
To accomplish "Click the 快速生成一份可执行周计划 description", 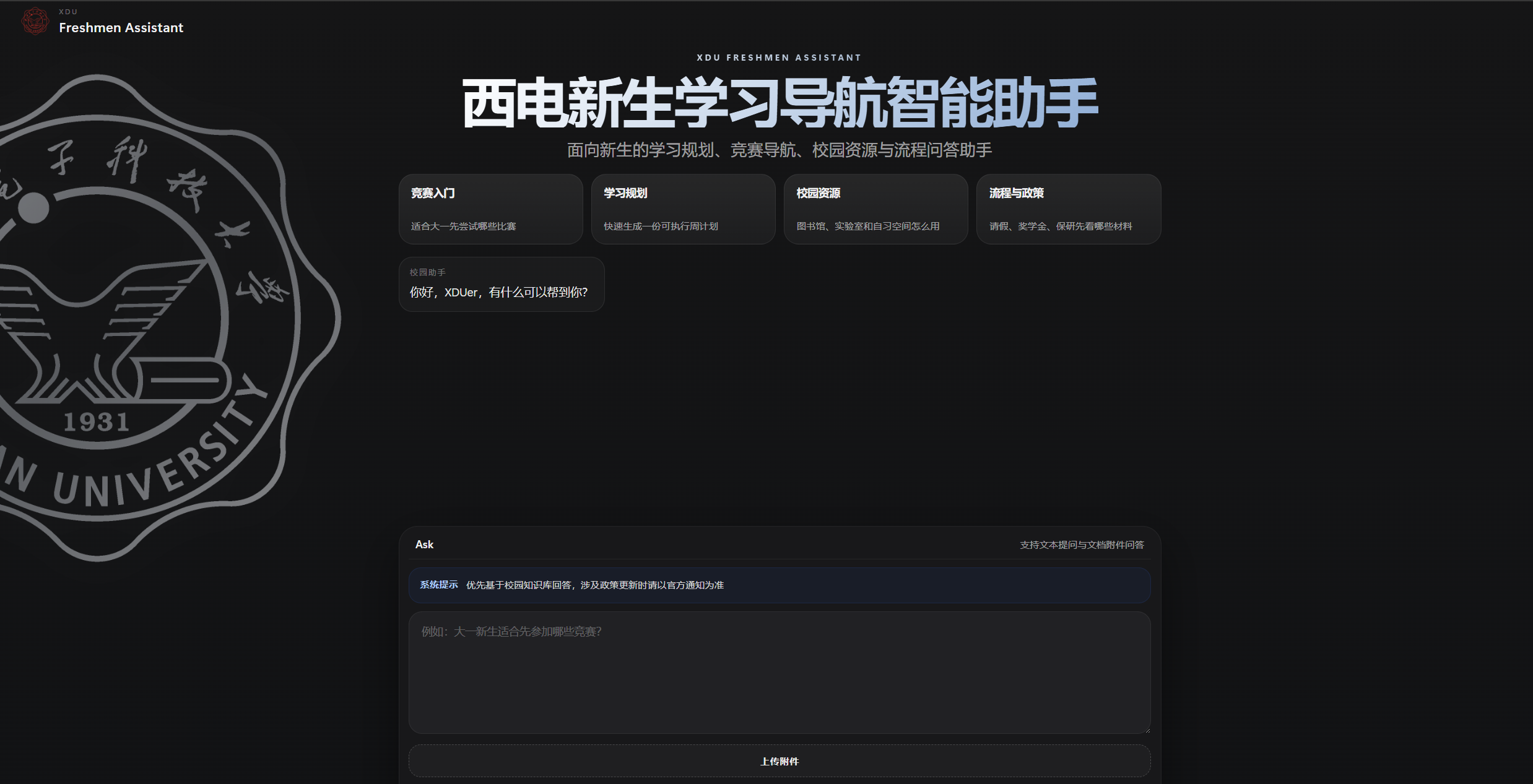I will point(661,226).
